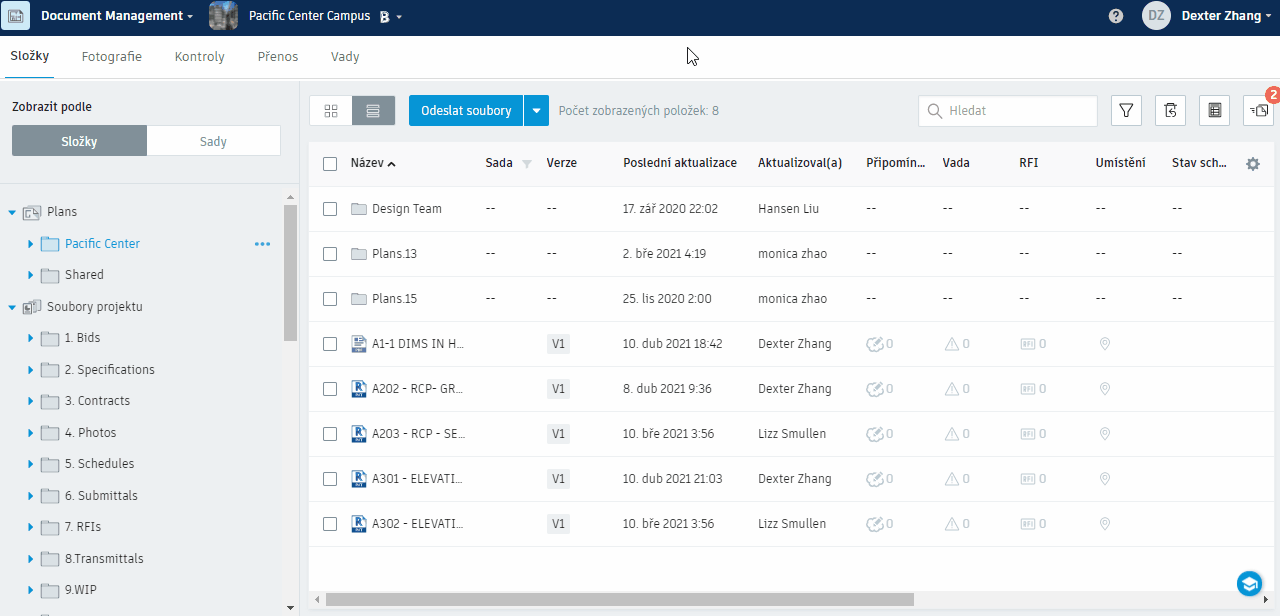Open the Fotografie tab
Viewport: 1280px width, 616px height.
112,57
